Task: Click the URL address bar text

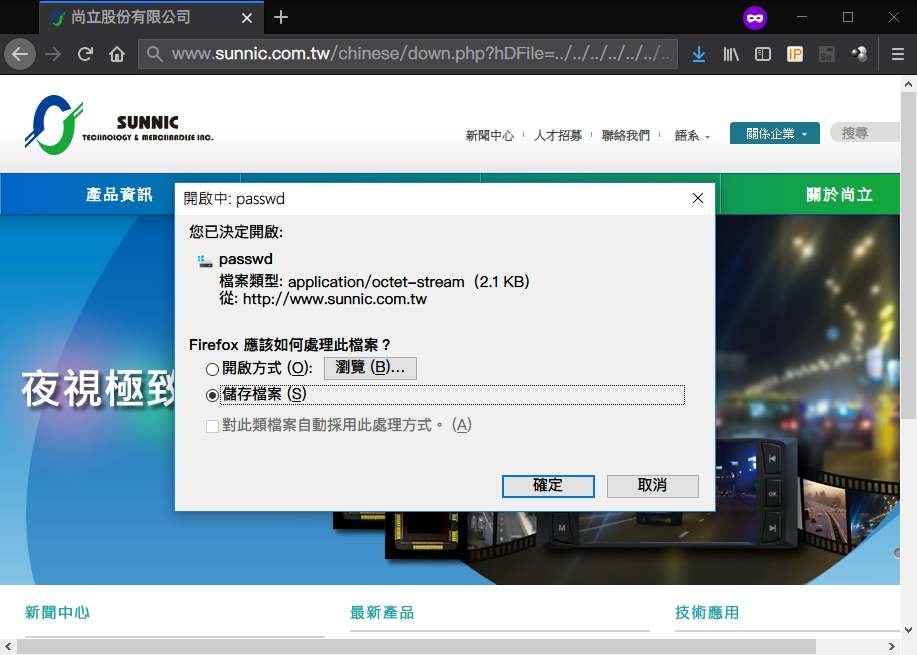Action: pyautogui.click(x=424, y=54)
